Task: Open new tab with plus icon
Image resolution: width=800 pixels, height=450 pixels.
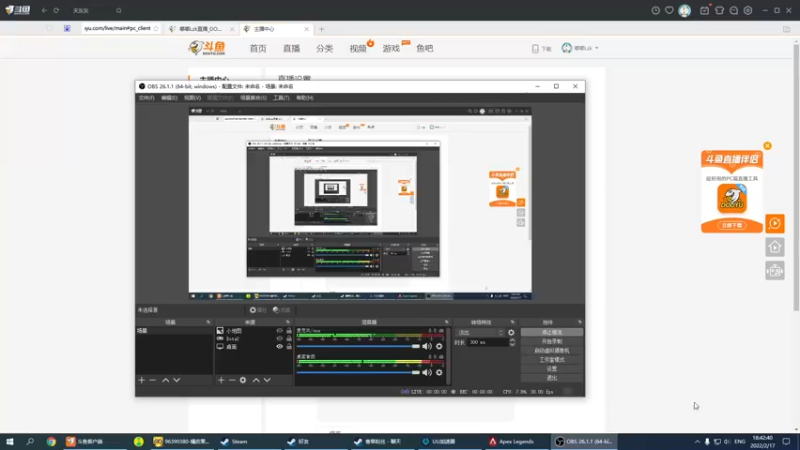Action: pos(321,29)
